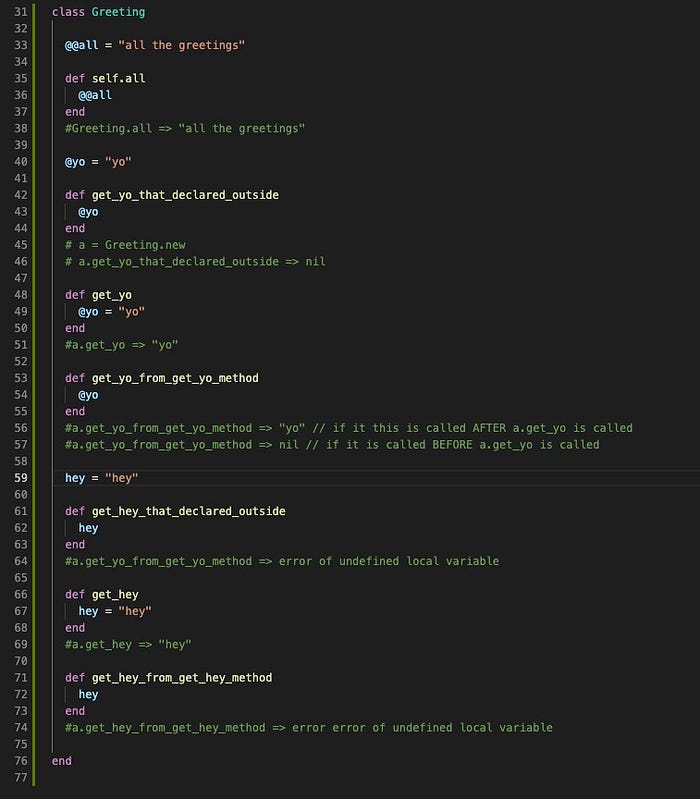Click the hey variable on line 59
The width and height of the screenshot is (700, 799).
click(75, 478)
